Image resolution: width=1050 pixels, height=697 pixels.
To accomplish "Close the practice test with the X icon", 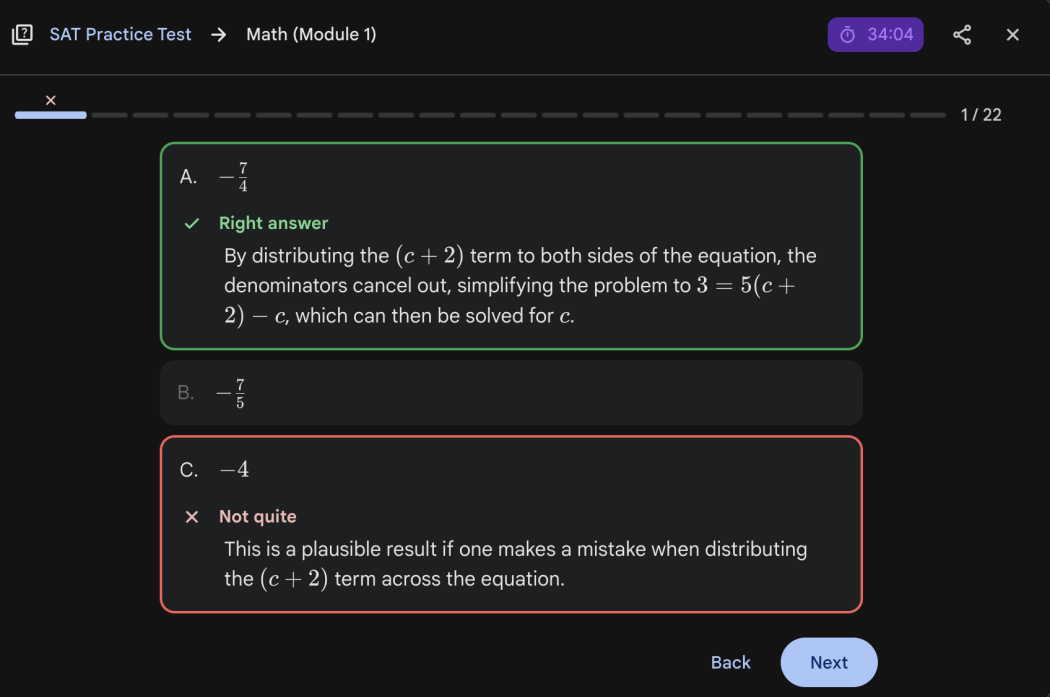I will tap(1012, 34).
